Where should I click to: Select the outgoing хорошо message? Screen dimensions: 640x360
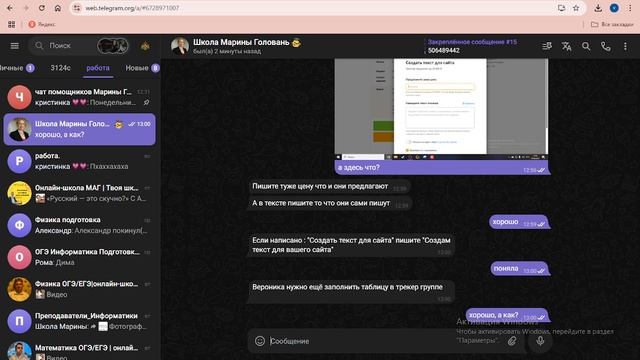(519, 222)
